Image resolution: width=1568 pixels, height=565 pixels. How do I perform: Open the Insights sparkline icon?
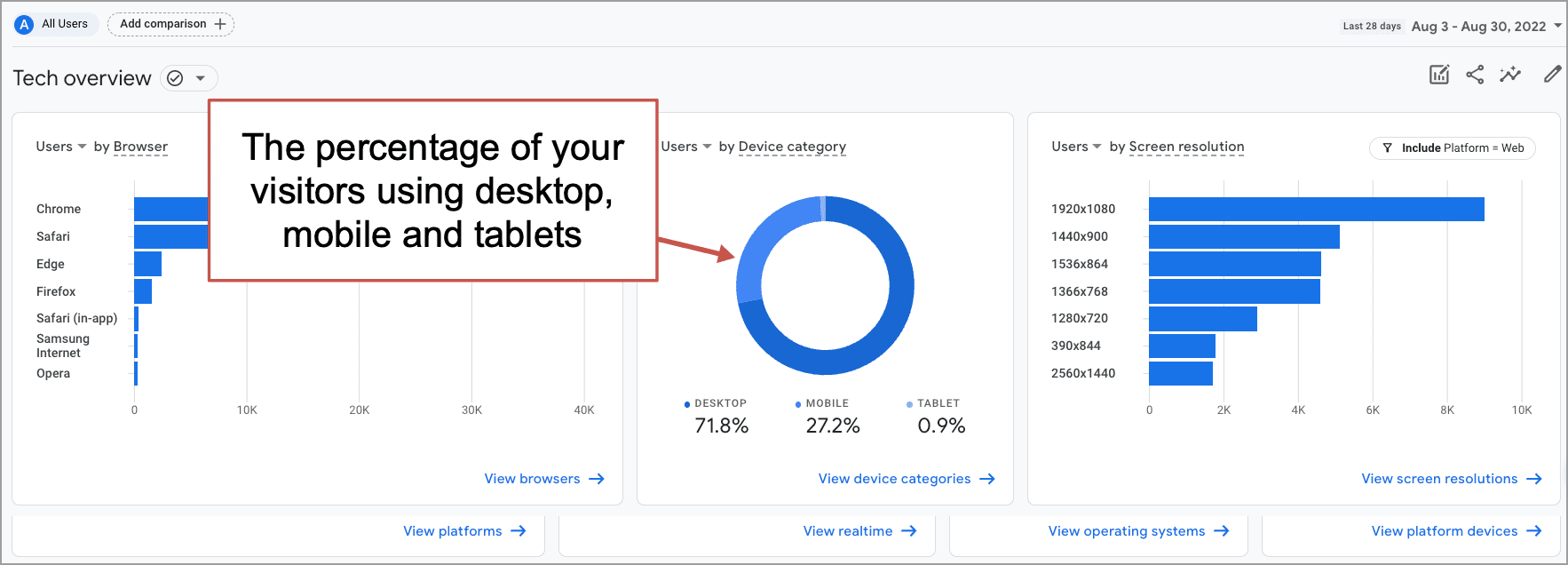(1510, 75)
